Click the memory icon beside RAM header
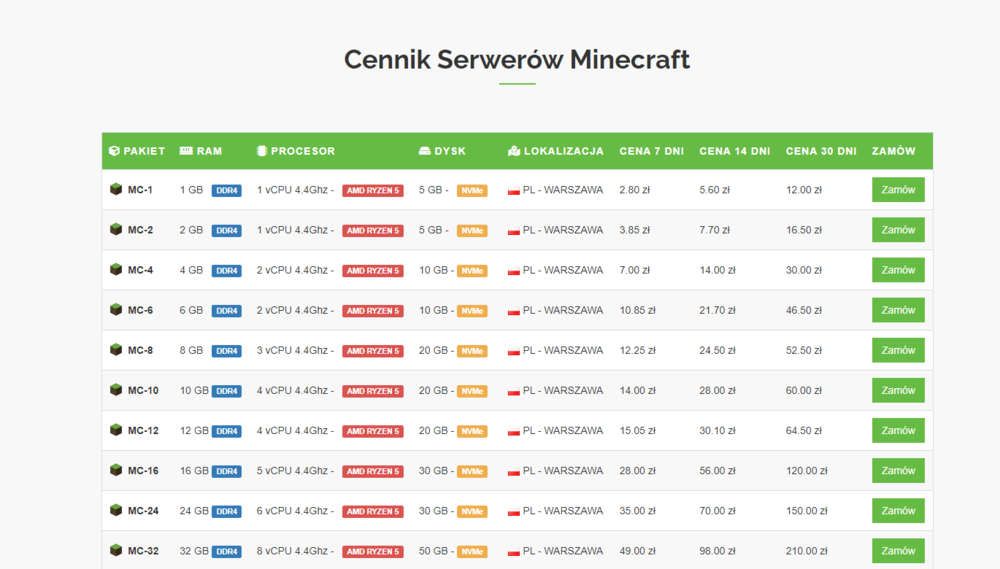This screenshot has height=569, width=1000. [x=186, y=151]
